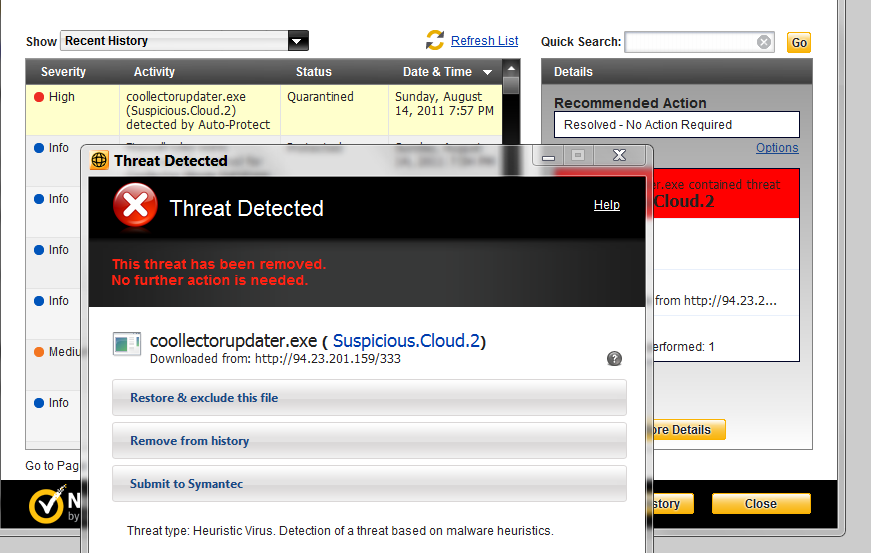
Task: Click the Activity column header
Action: click(x=154, y=72)
